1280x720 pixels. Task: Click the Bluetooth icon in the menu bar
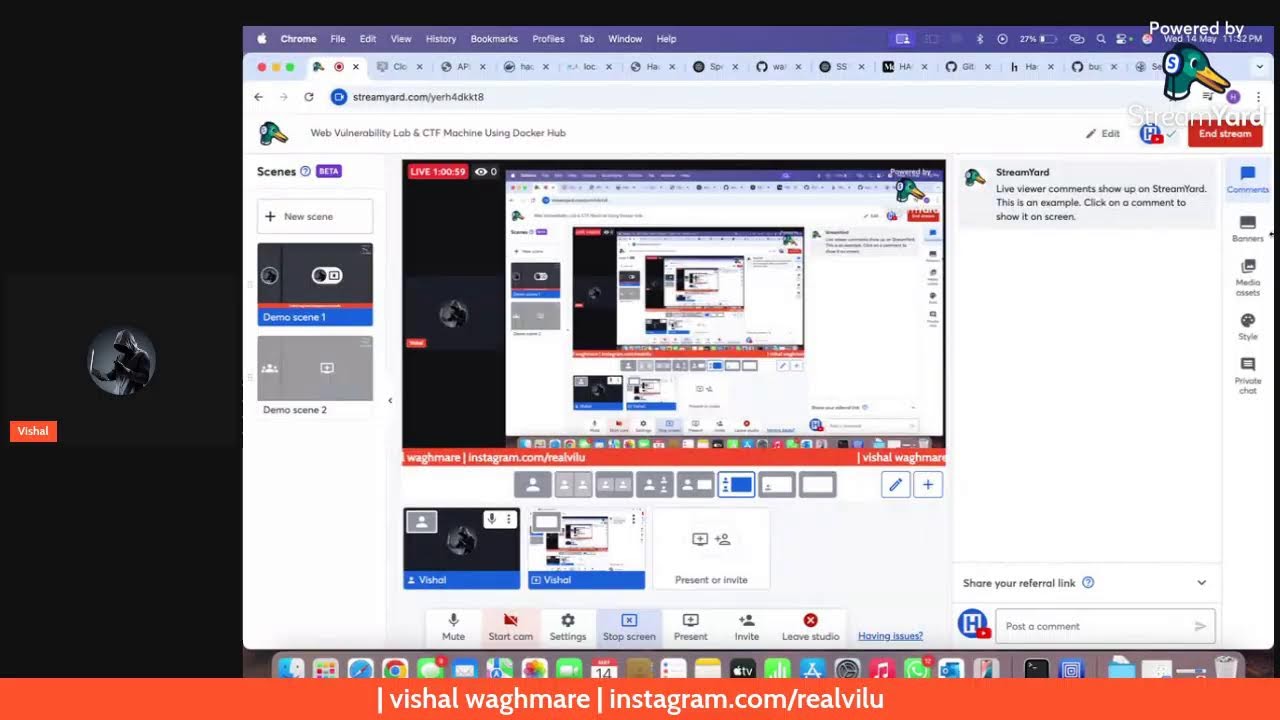(x=980, y=39)
